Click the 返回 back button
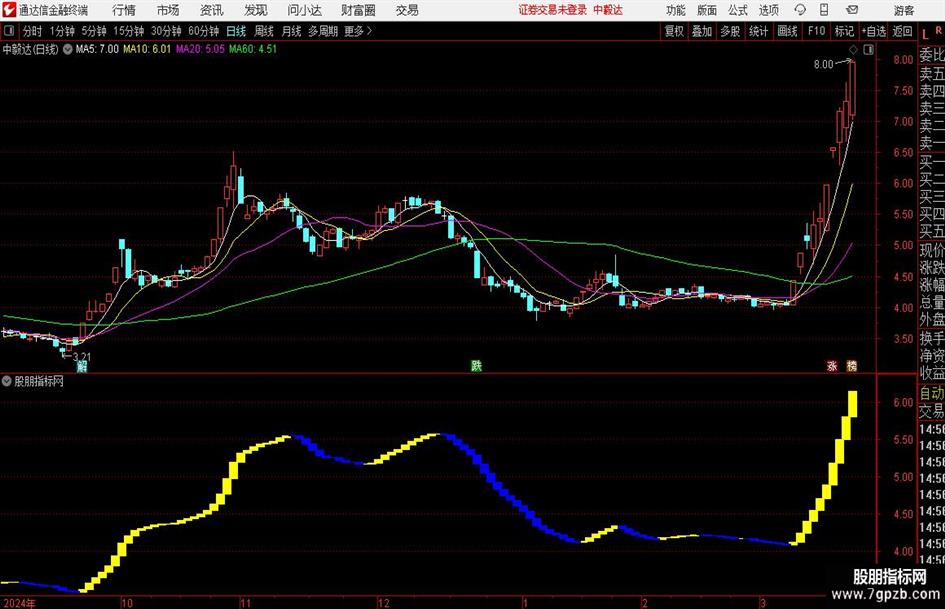 click(x=902, y=31)
